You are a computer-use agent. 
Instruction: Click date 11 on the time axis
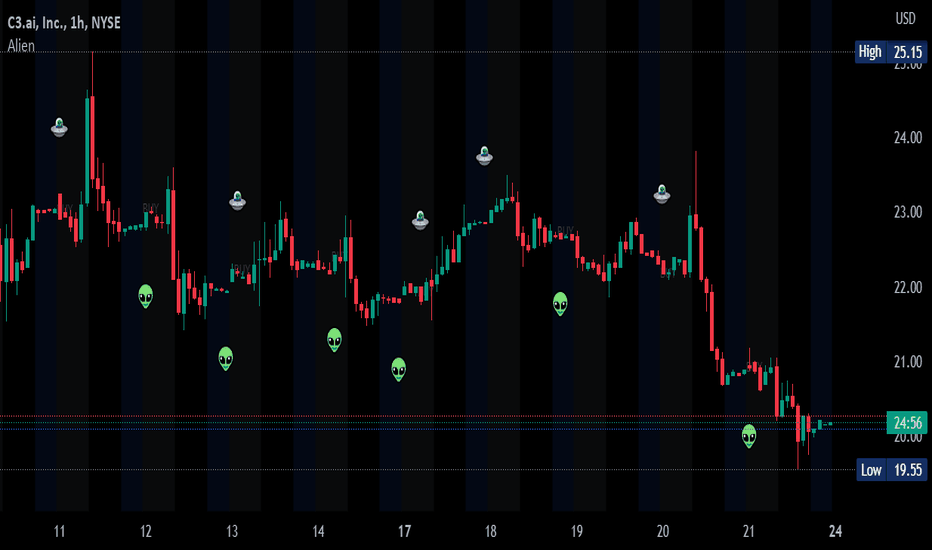tap(59, 531)
